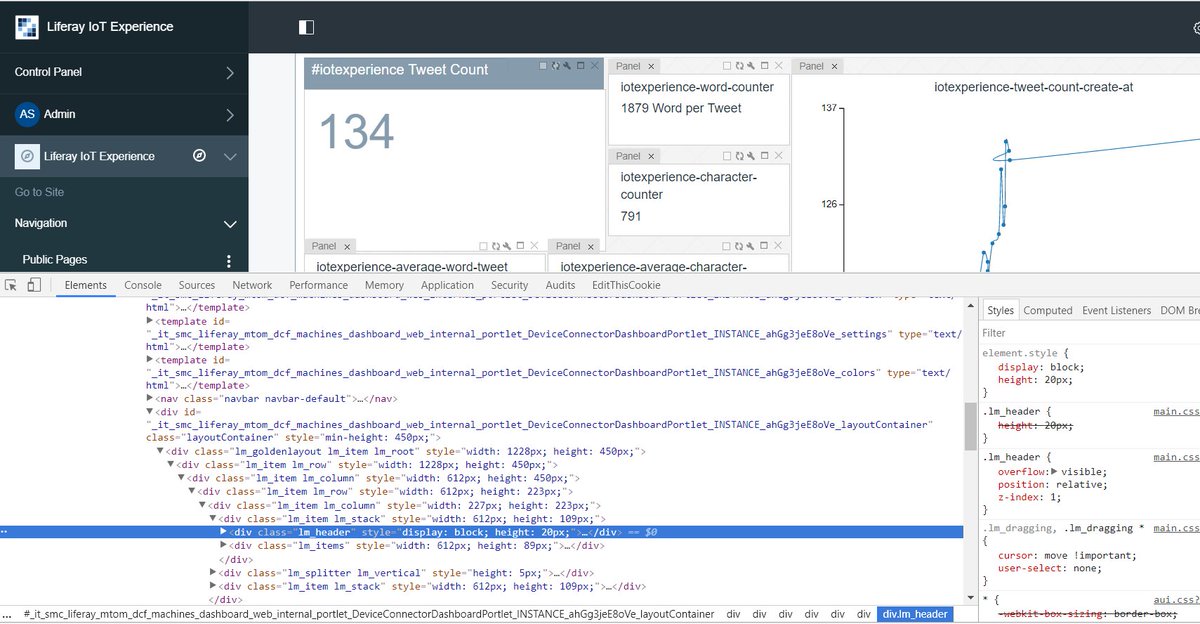
Task: Expand the lm_splitter lm_vertical div node
Action: click(213, 572)
